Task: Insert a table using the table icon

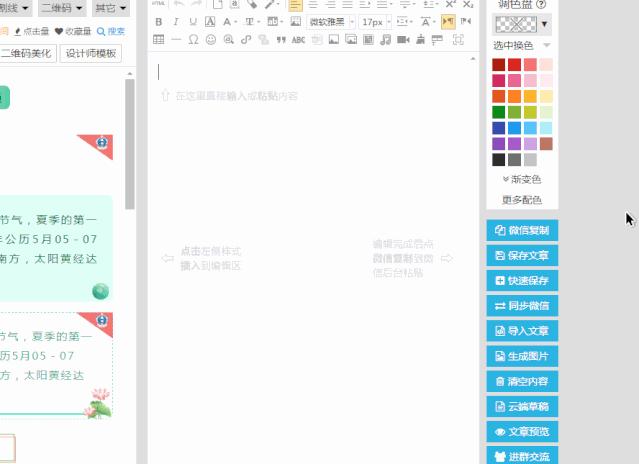Action: click(159, 40)
